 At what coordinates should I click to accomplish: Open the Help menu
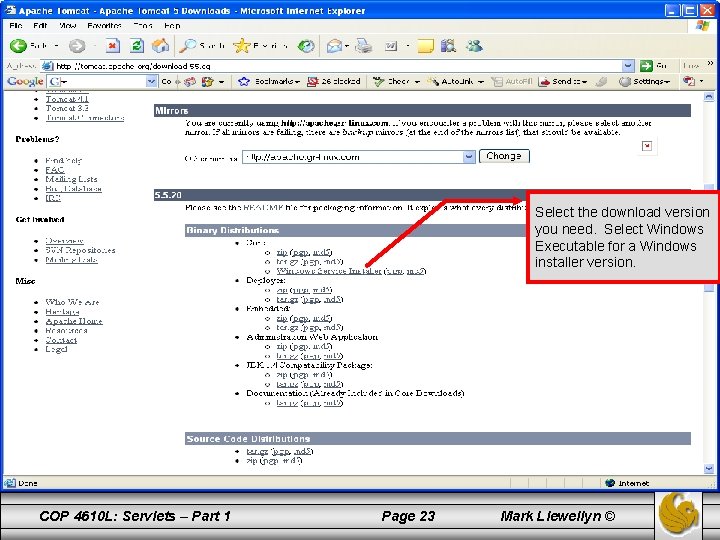172,26
